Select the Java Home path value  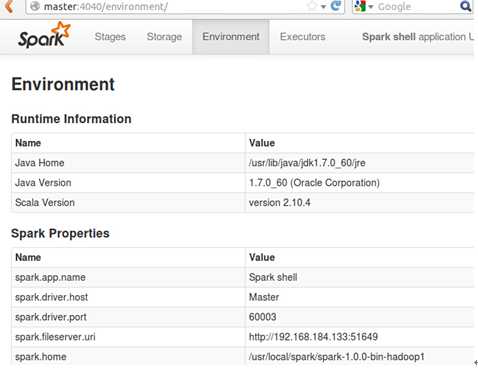[307, 163]
